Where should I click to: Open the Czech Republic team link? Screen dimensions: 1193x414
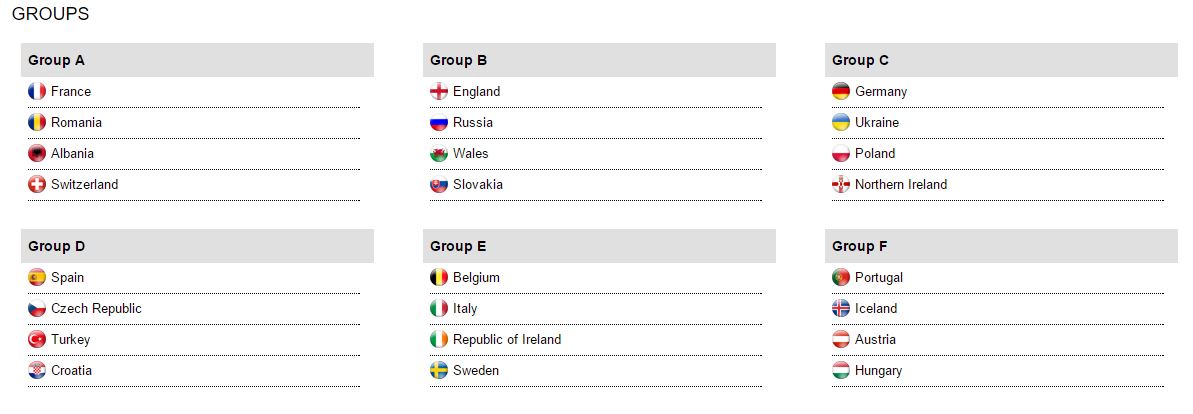point(96,309)
